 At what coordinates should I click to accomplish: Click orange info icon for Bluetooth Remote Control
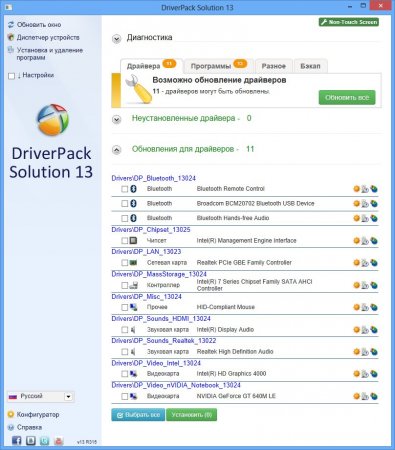coord(356,189)
